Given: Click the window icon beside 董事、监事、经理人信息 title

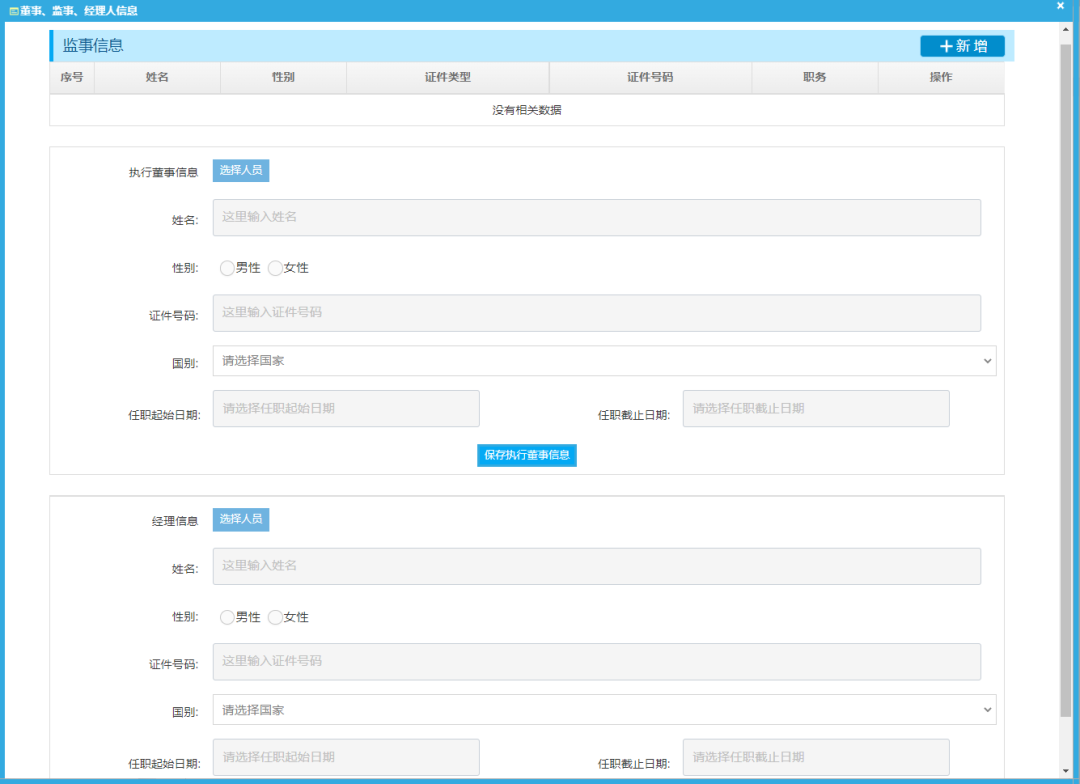Looking at the screenshot, I should click(x=13, y=11).
